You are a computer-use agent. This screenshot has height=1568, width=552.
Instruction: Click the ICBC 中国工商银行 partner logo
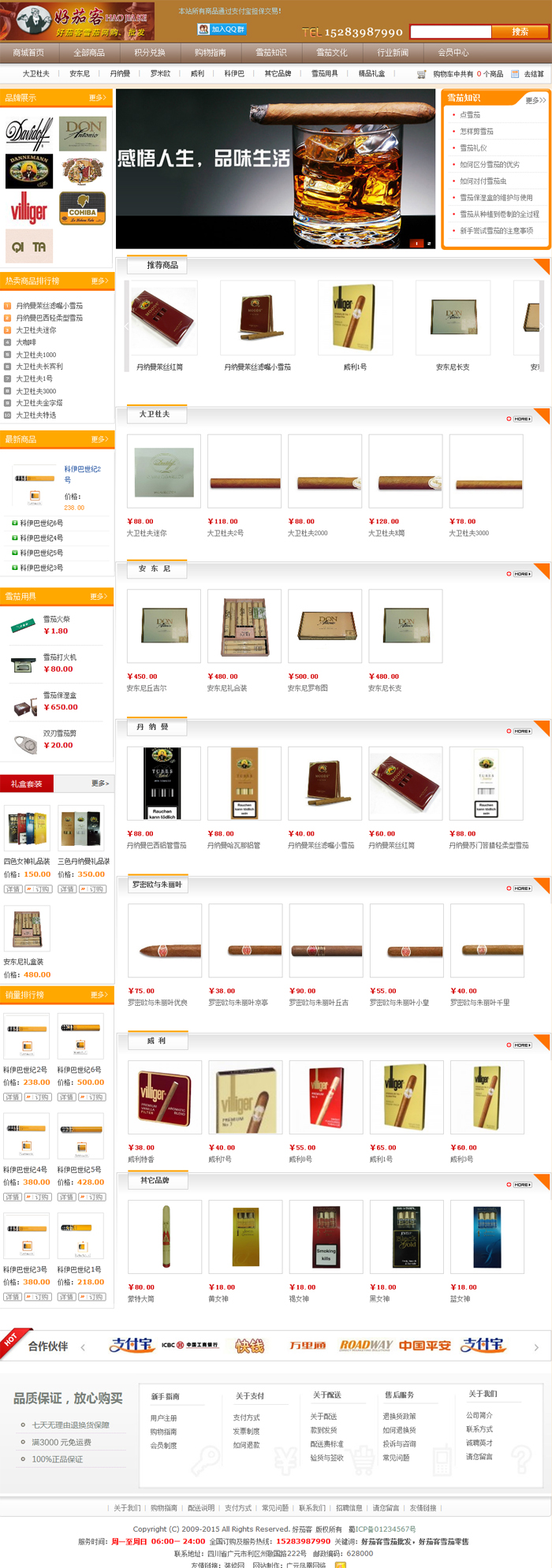(x=190, y=1345)
